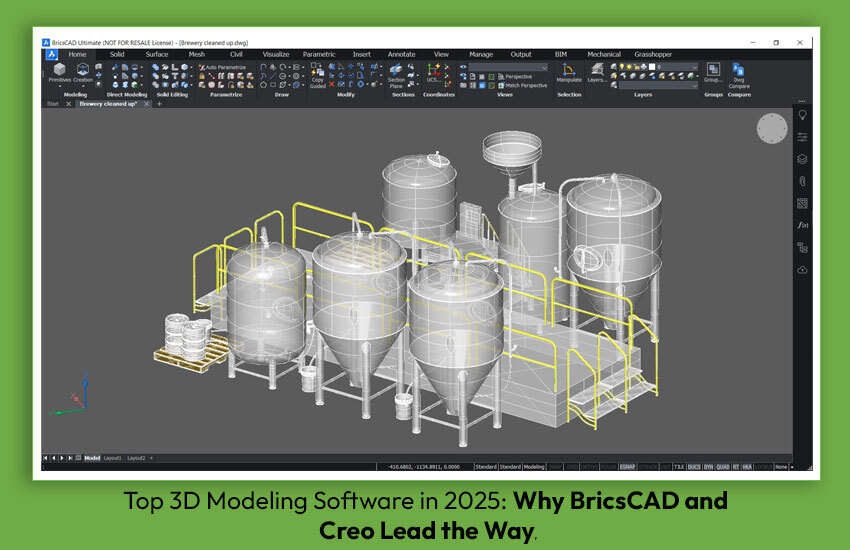This screenshot has width=850, height=550.
Task: Toggle ESNAP in status bar
Action: pos(627,467)
